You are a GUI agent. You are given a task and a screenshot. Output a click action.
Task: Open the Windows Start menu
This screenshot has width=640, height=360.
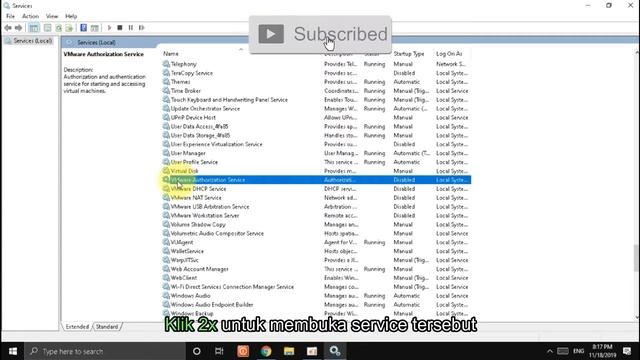coord(13,351)
